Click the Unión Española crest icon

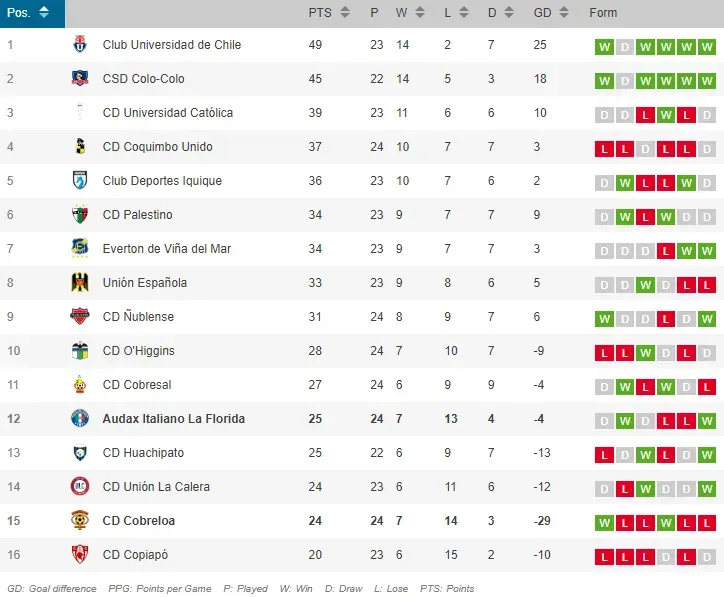pyautogui.click(x=80, y=283)
